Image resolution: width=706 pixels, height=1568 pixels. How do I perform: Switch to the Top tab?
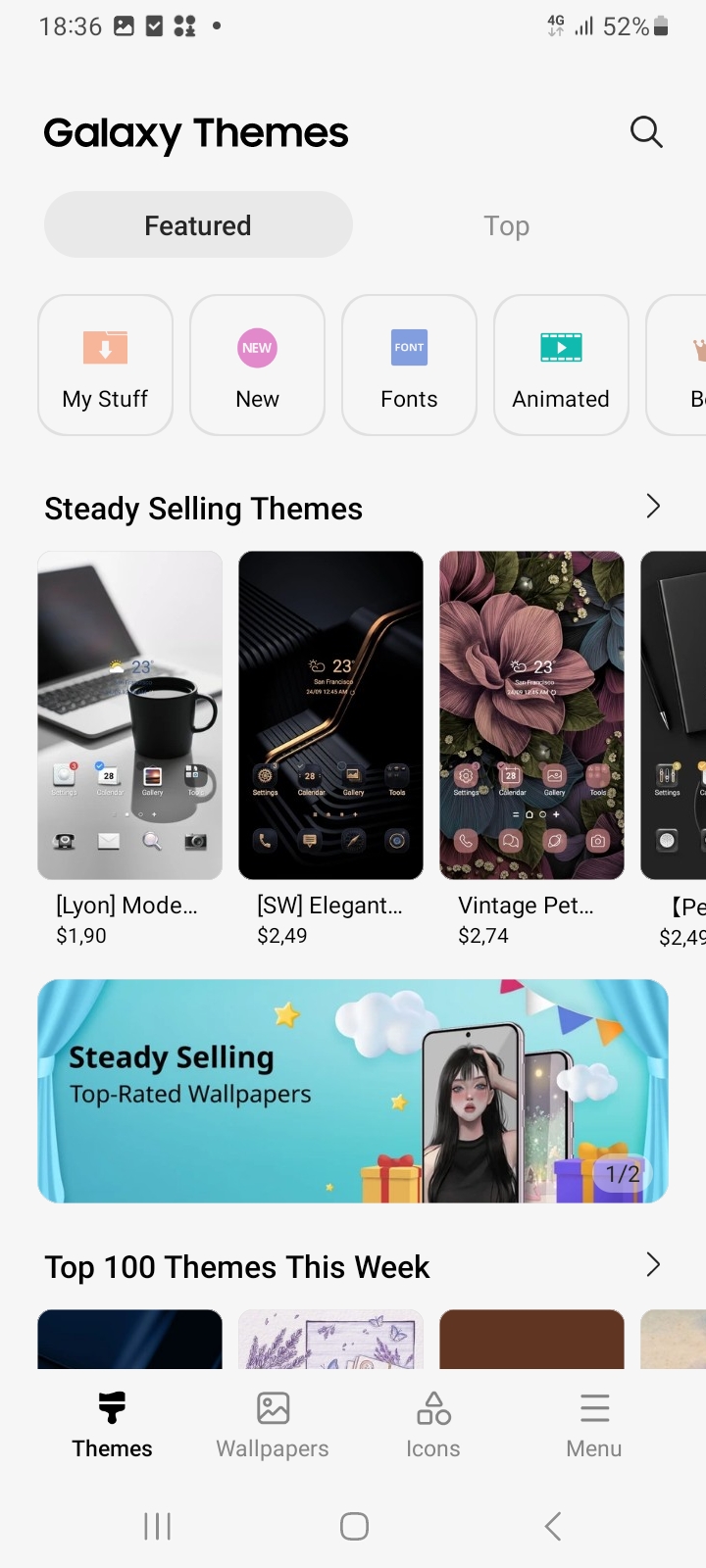506,225
